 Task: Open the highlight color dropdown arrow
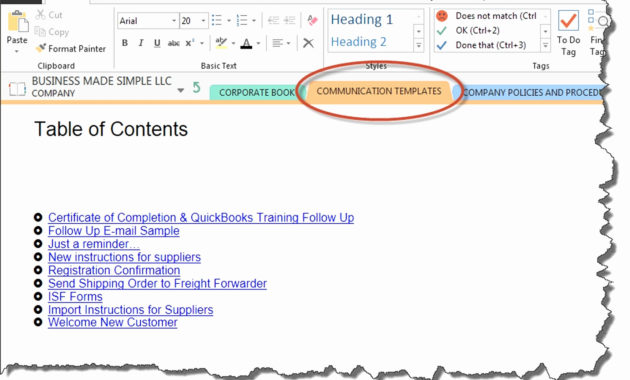coord(233,43)
